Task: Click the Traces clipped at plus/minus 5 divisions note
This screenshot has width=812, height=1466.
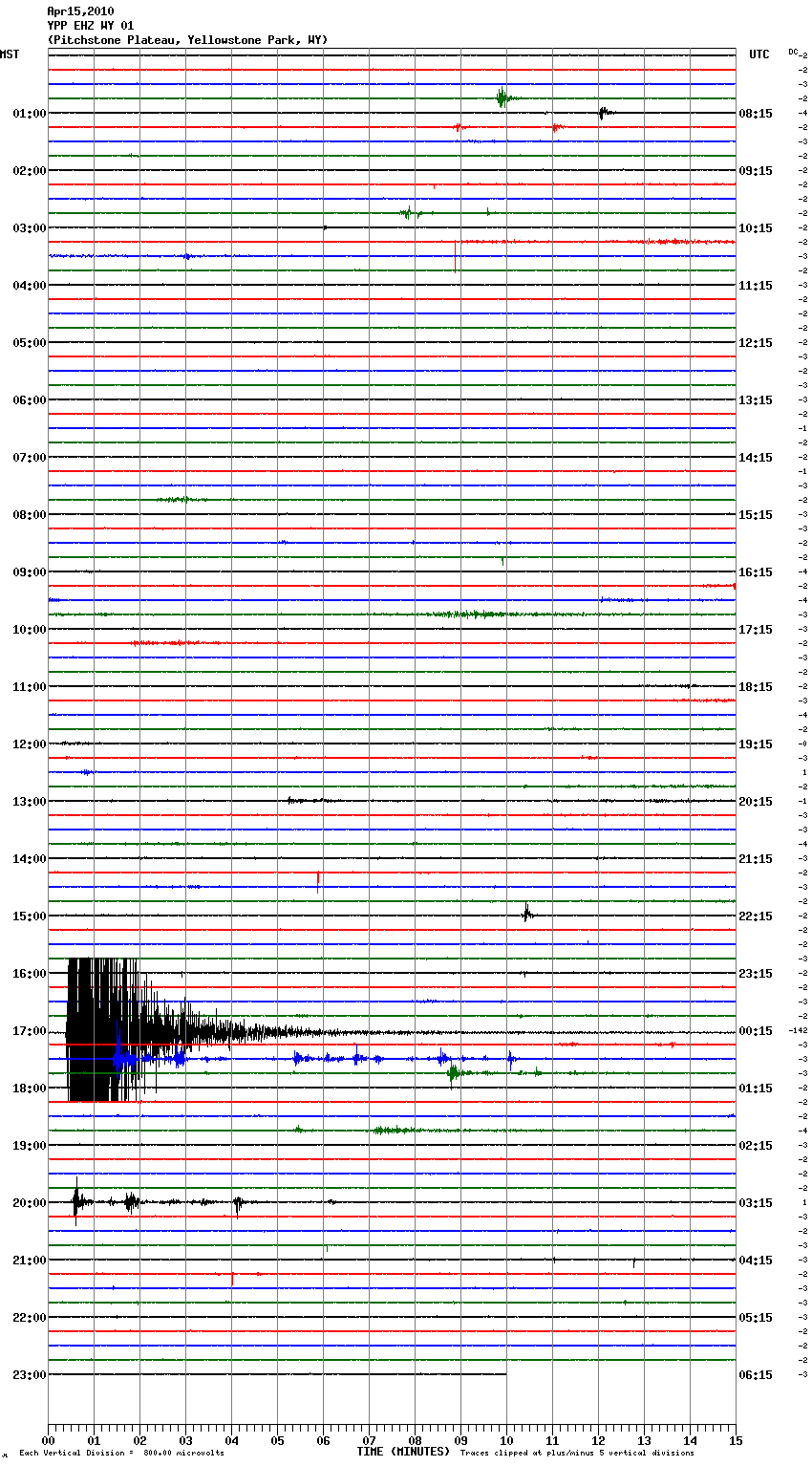Action: 577,1454
